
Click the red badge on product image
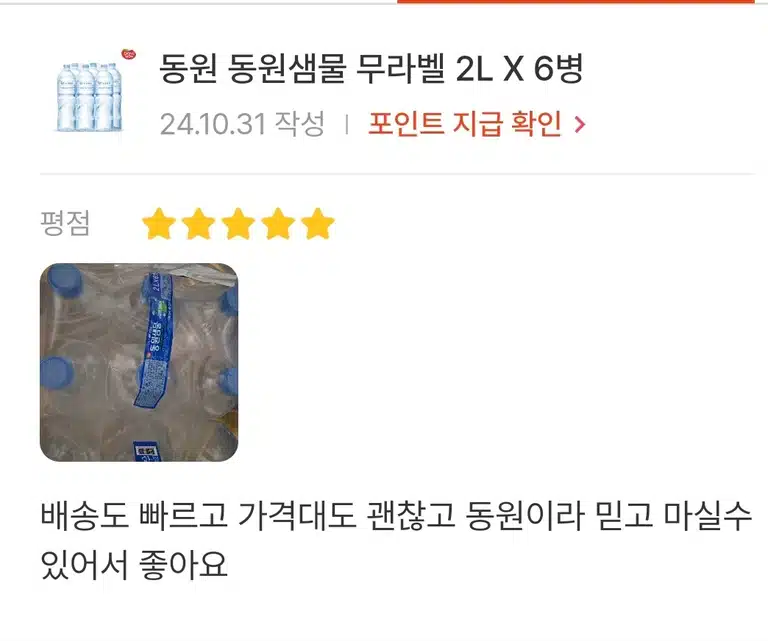pyautogui.click(x=128, y=54)
